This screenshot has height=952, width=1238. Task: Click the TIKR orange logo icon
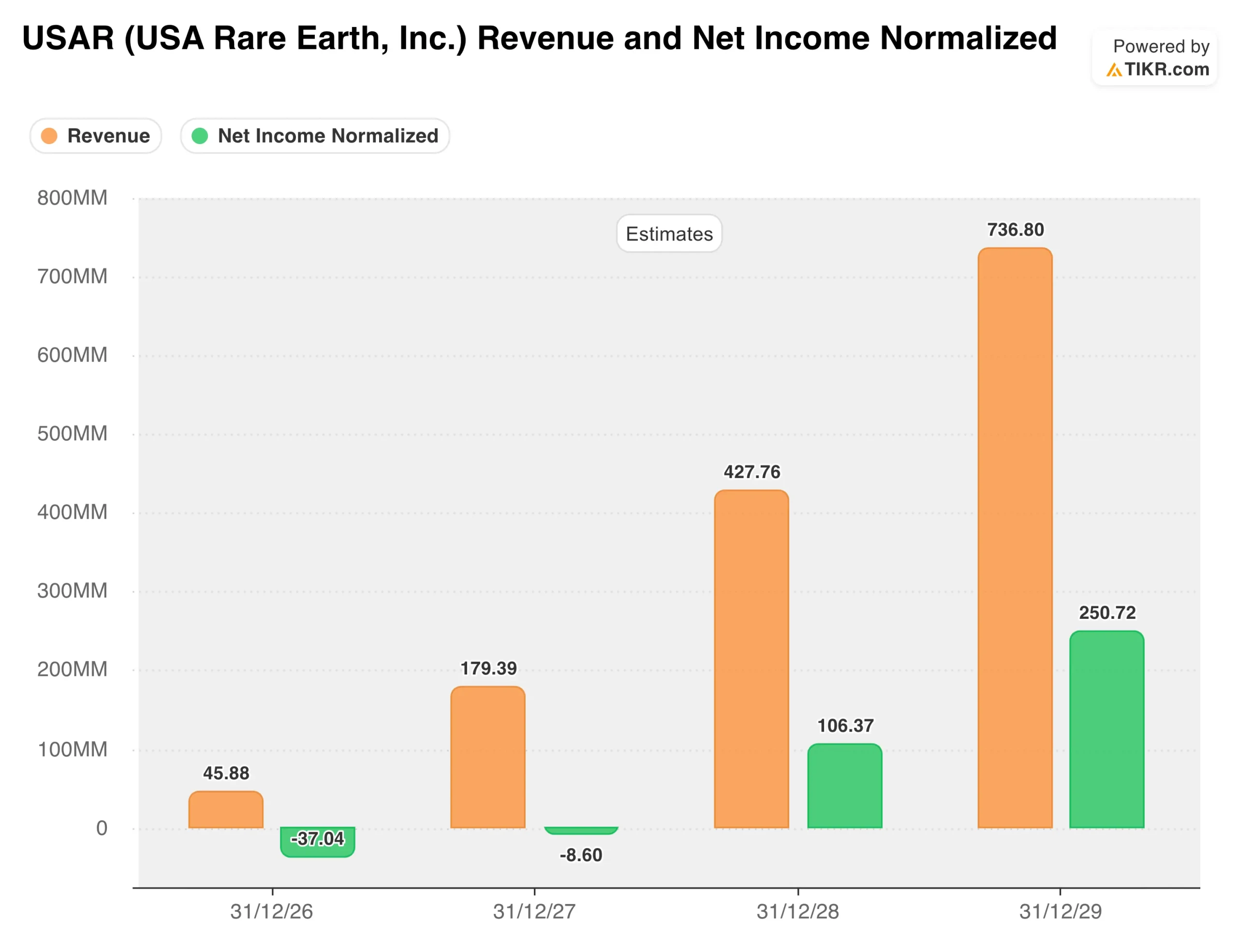click(1113, 70)
